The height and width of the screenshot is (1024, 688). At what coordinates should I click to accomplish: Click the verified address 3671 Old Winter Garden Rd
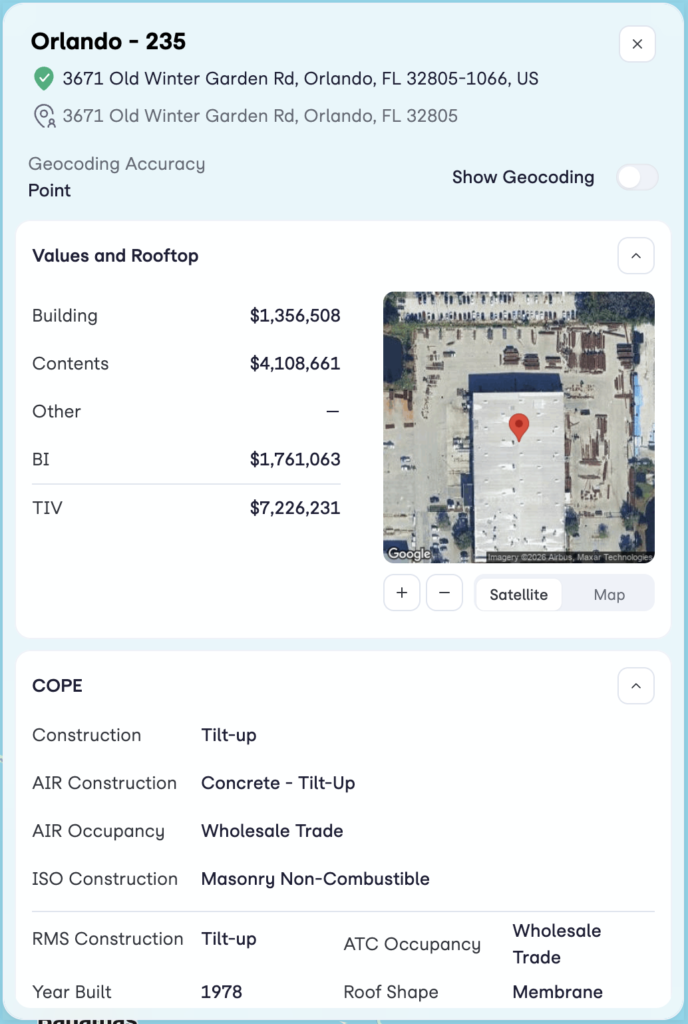coord(300,78)
